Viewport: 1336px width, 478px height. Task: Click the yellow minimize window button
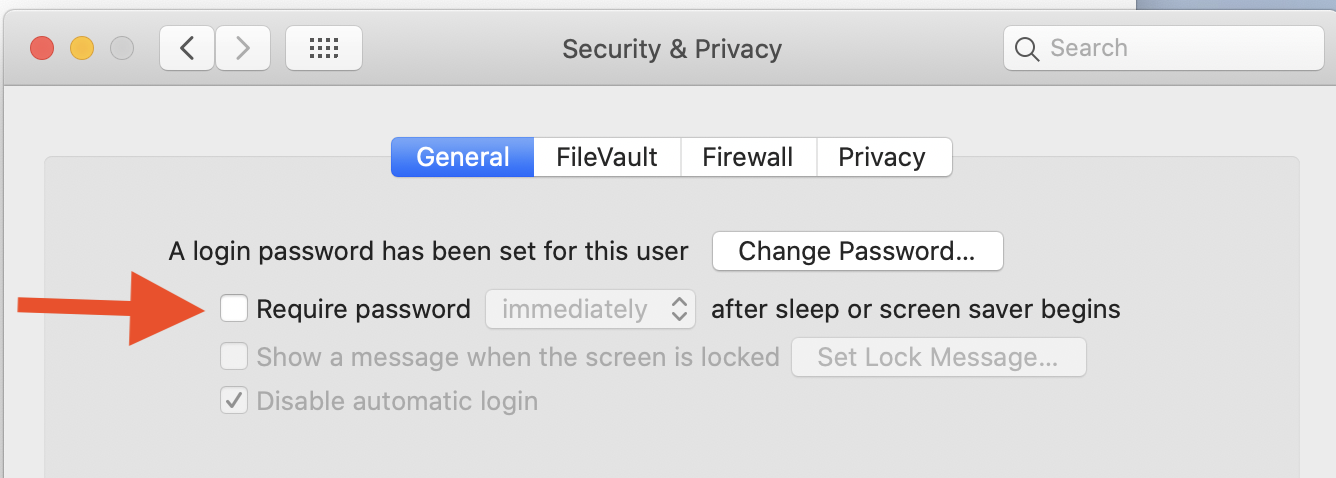point(82,48)
